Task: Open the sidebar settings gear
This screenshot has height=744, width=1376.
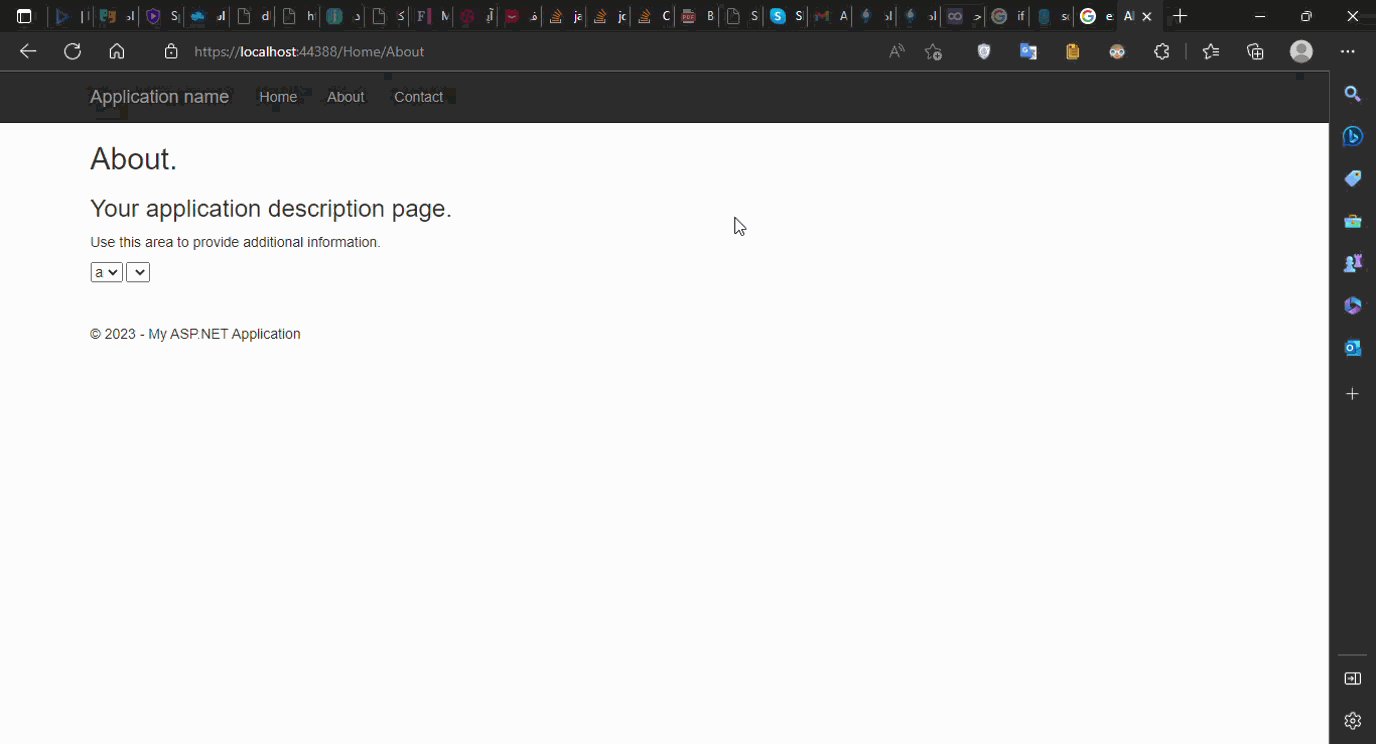Action: point(1352,720)
